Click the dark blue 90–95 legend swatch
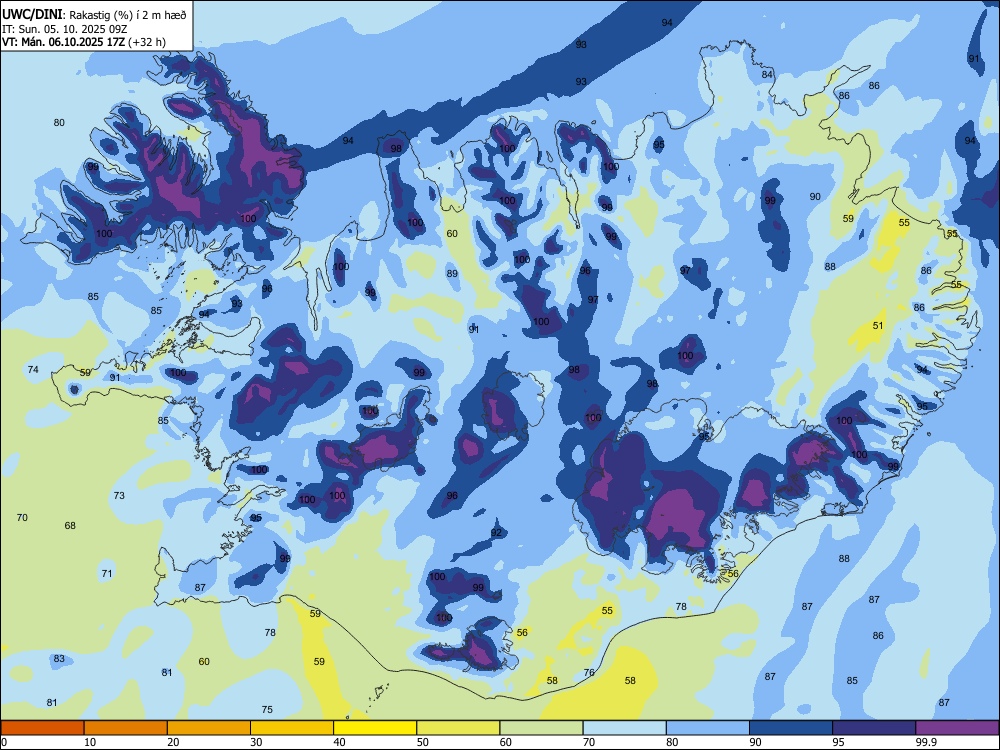This screenshot has height=750, width=1000. click(791, 728)
